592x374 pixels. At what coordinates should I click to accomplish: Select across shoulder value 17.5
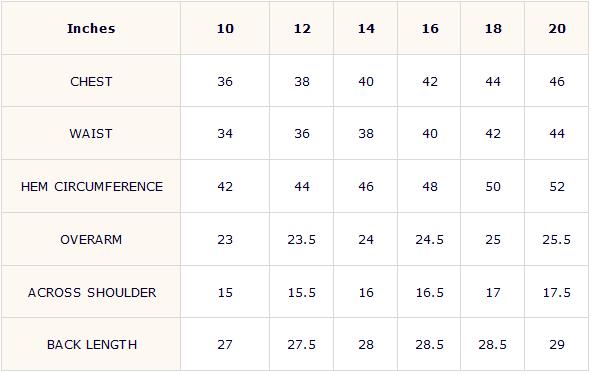coord(557,292)
